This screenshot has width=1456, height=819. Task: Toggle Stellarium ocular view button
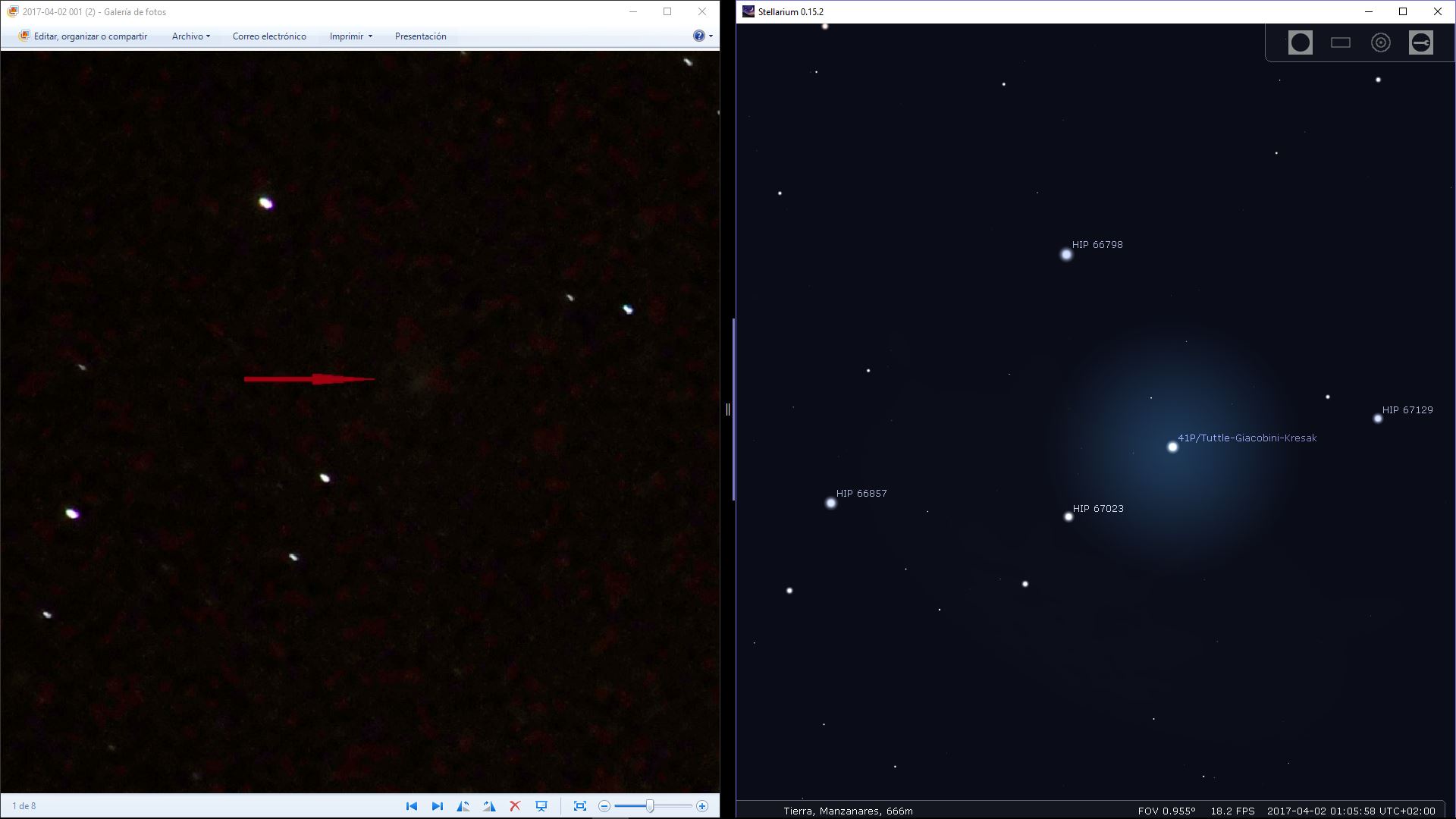coord(1300,42)
